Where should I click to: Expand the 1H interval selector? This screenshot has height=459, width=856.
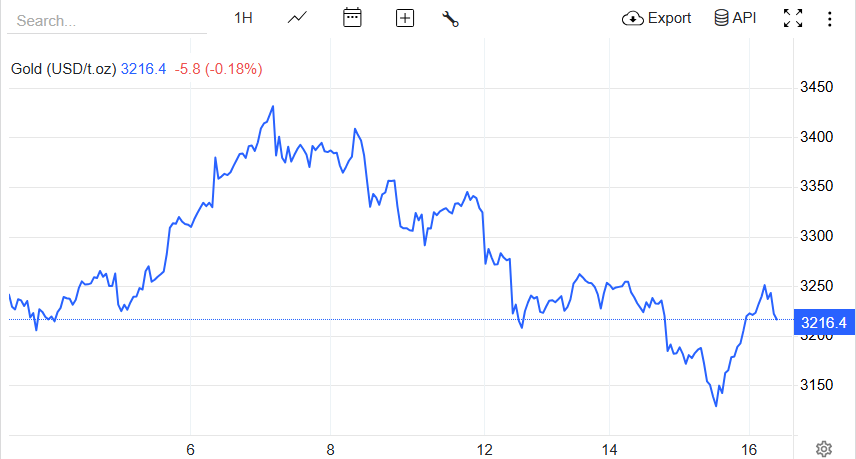tap(243, 19)
